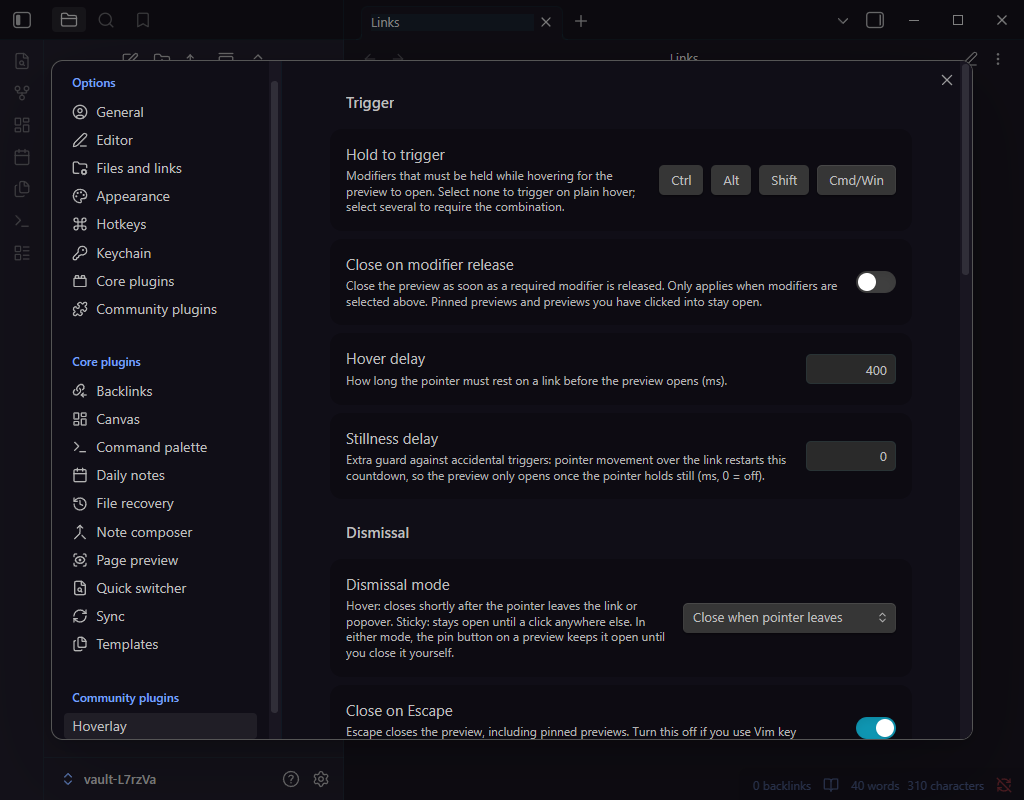Open Templates plugin settings
Image resolution: width=1024 pixels, height=800 pixels.
click(x=161, y=645)
